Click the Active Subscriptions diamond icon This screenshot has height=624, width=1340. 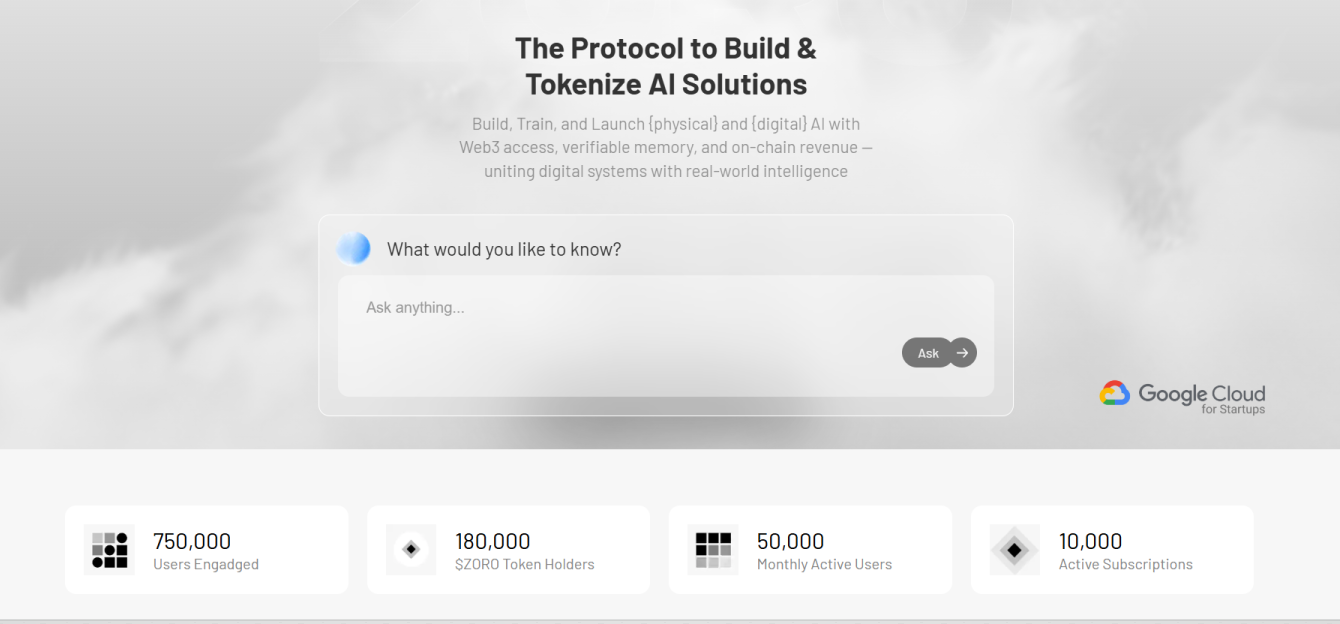tap(1015, 549)
